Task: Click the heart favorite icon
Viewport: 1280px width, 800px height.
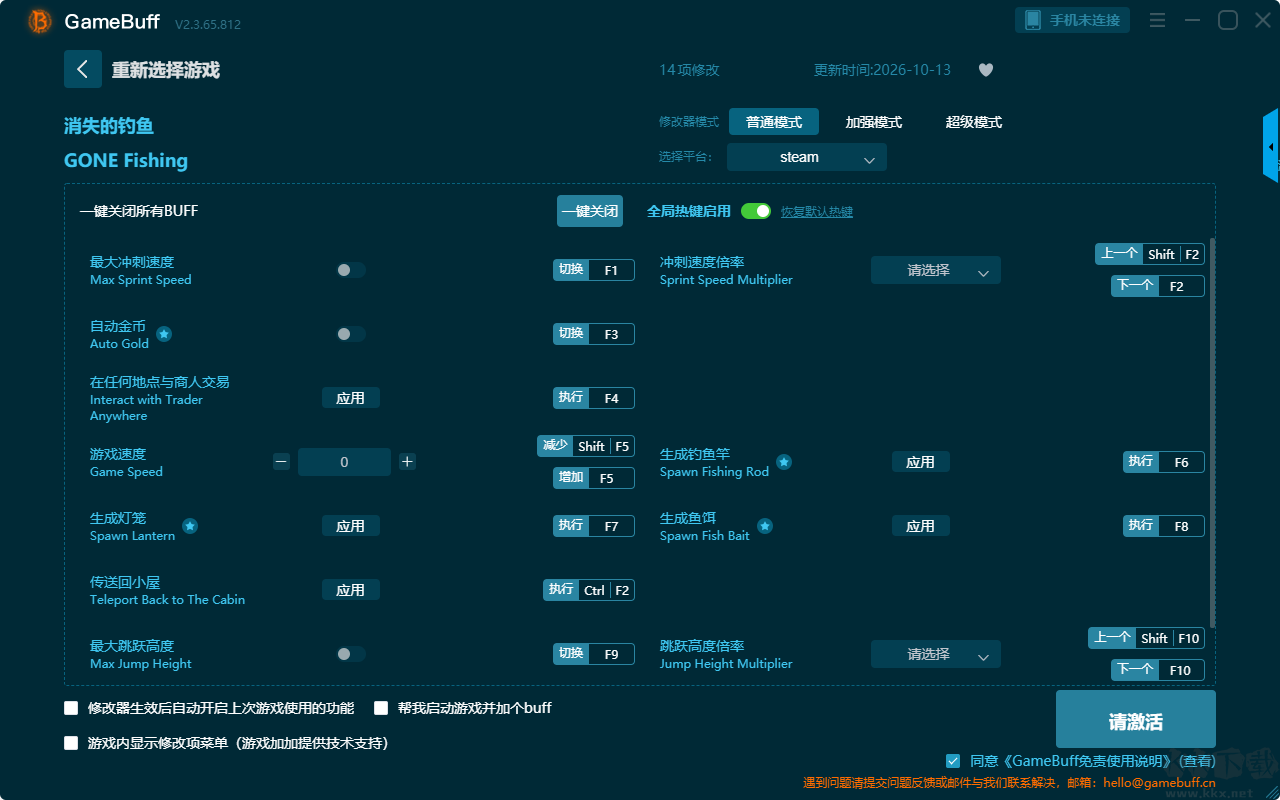Action: 986,70
